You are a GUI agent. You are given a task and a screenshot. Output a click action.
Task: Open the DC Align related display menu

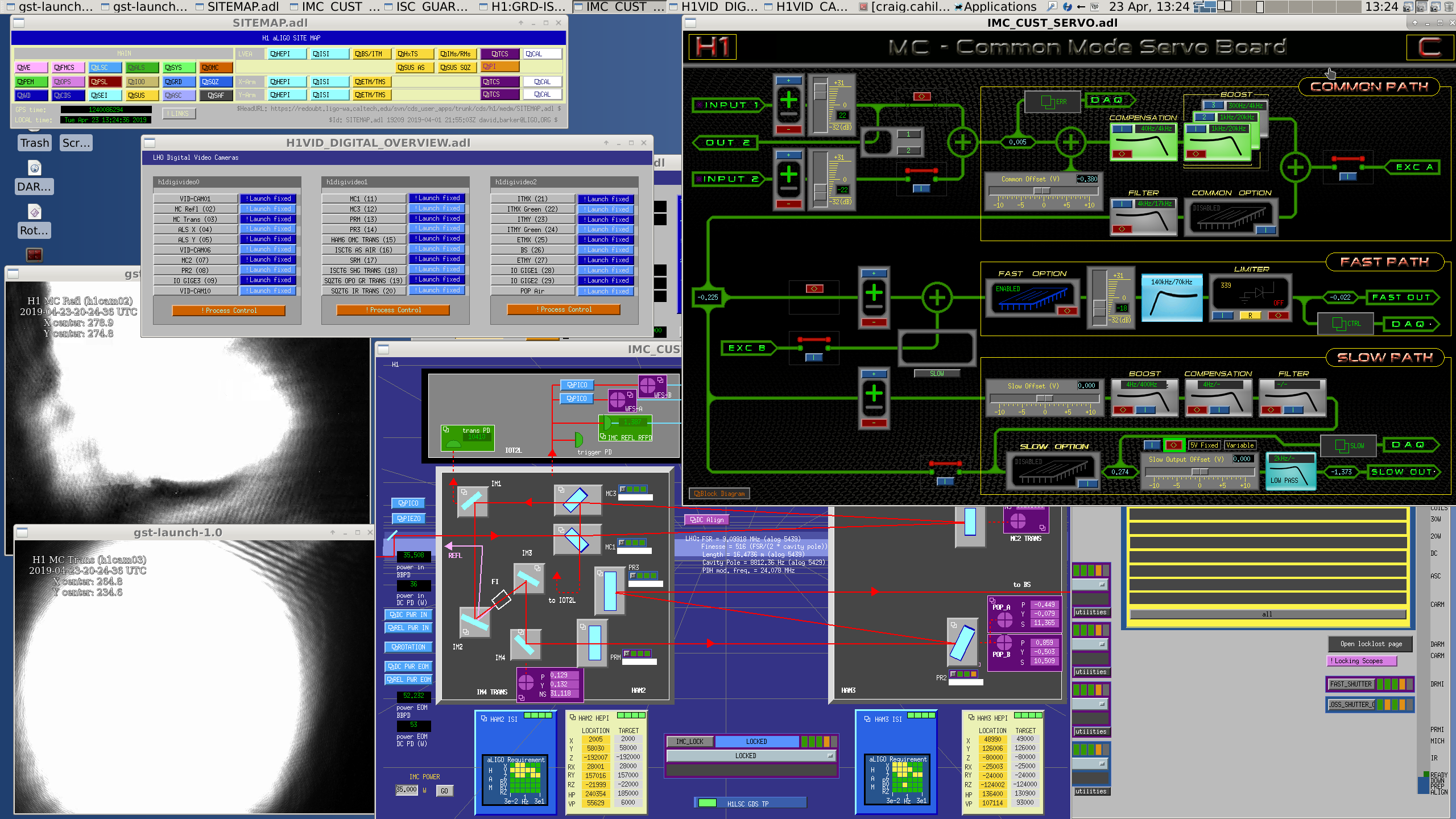706,520
